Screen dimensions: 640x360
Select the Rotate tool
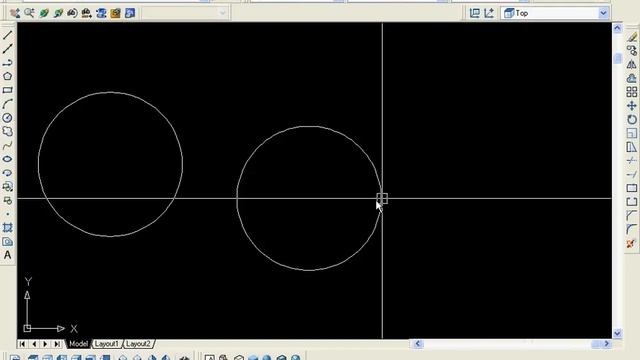click(632, 120)
